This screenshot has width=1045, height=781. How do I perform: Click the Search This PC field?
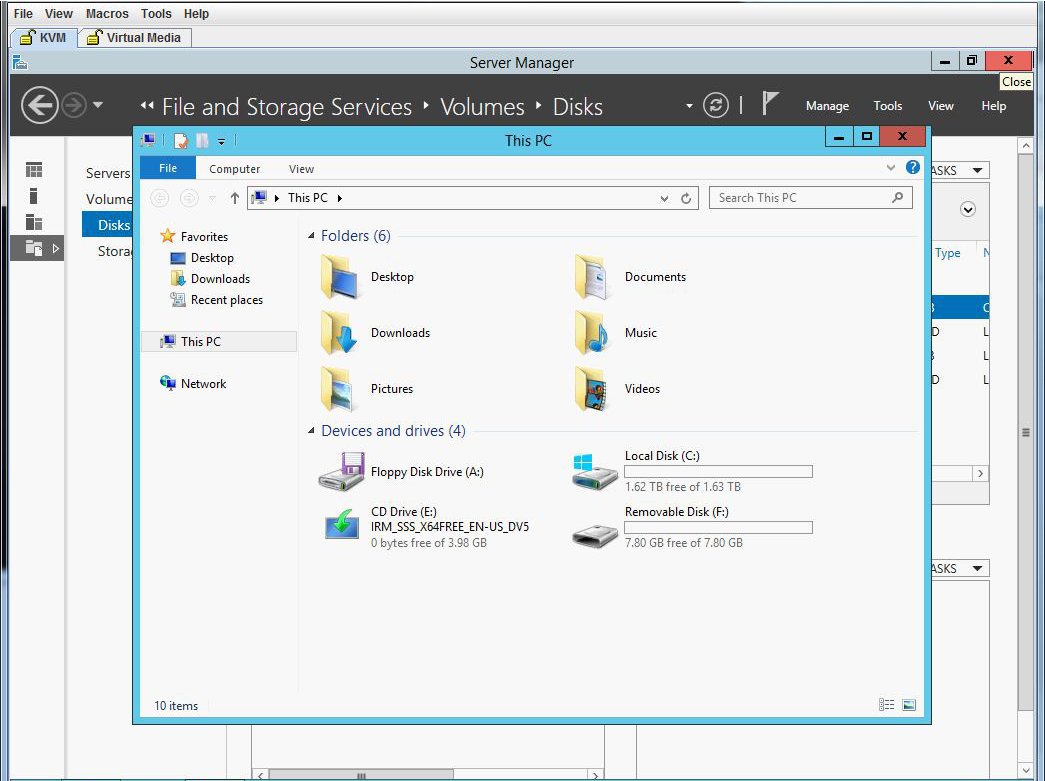click(800, 198)
